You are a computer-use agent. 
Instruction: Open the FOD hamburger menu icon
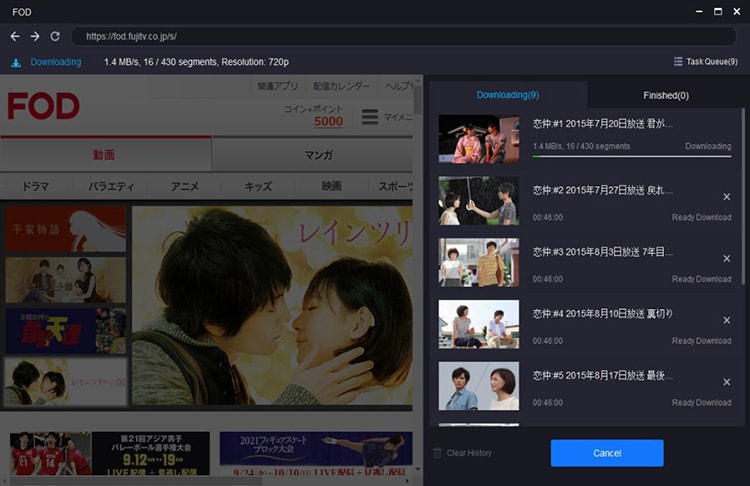click(370, 117)
